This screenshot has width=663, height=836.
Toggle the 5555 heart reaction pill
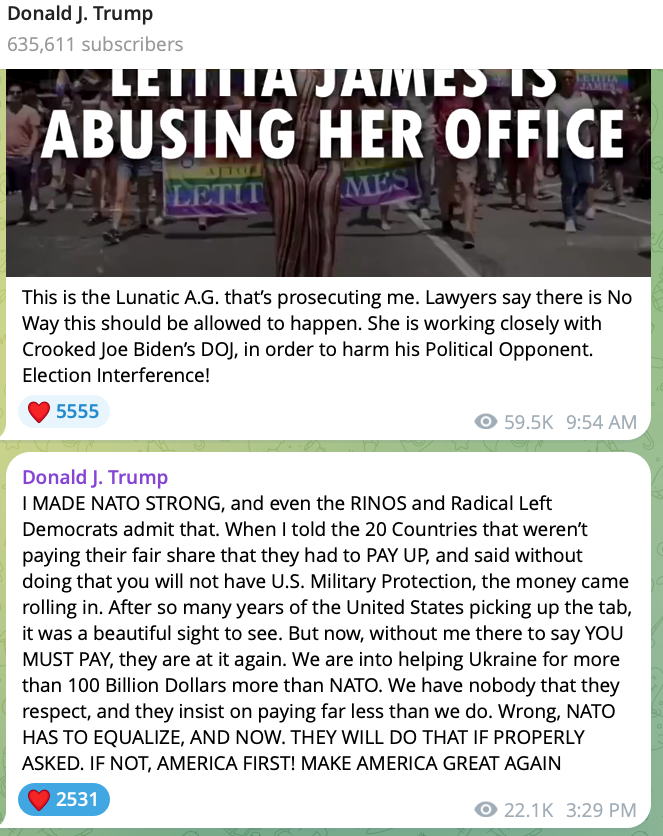point(63,412)
